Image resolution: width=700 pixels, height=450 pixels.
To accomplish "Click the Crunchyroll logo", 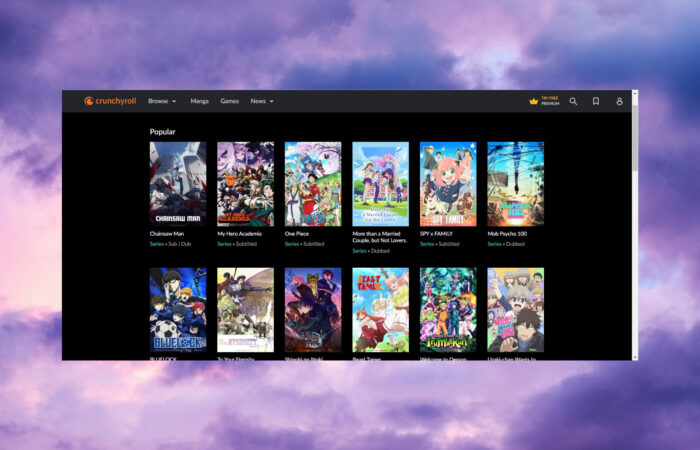I will tap(110, 101).
